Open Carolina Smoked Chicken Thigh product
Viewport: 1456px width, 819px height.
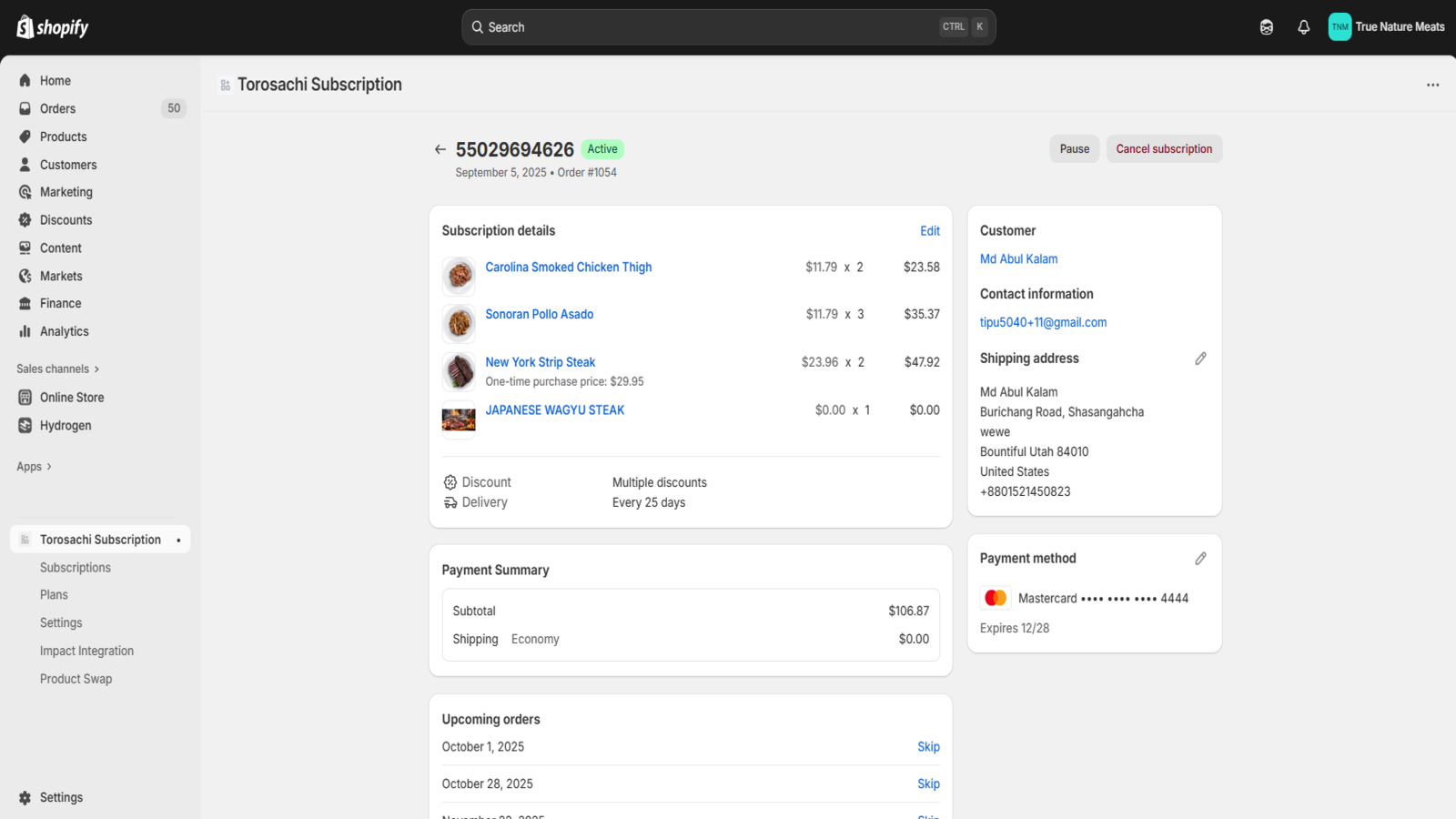(x=569, y=268)
